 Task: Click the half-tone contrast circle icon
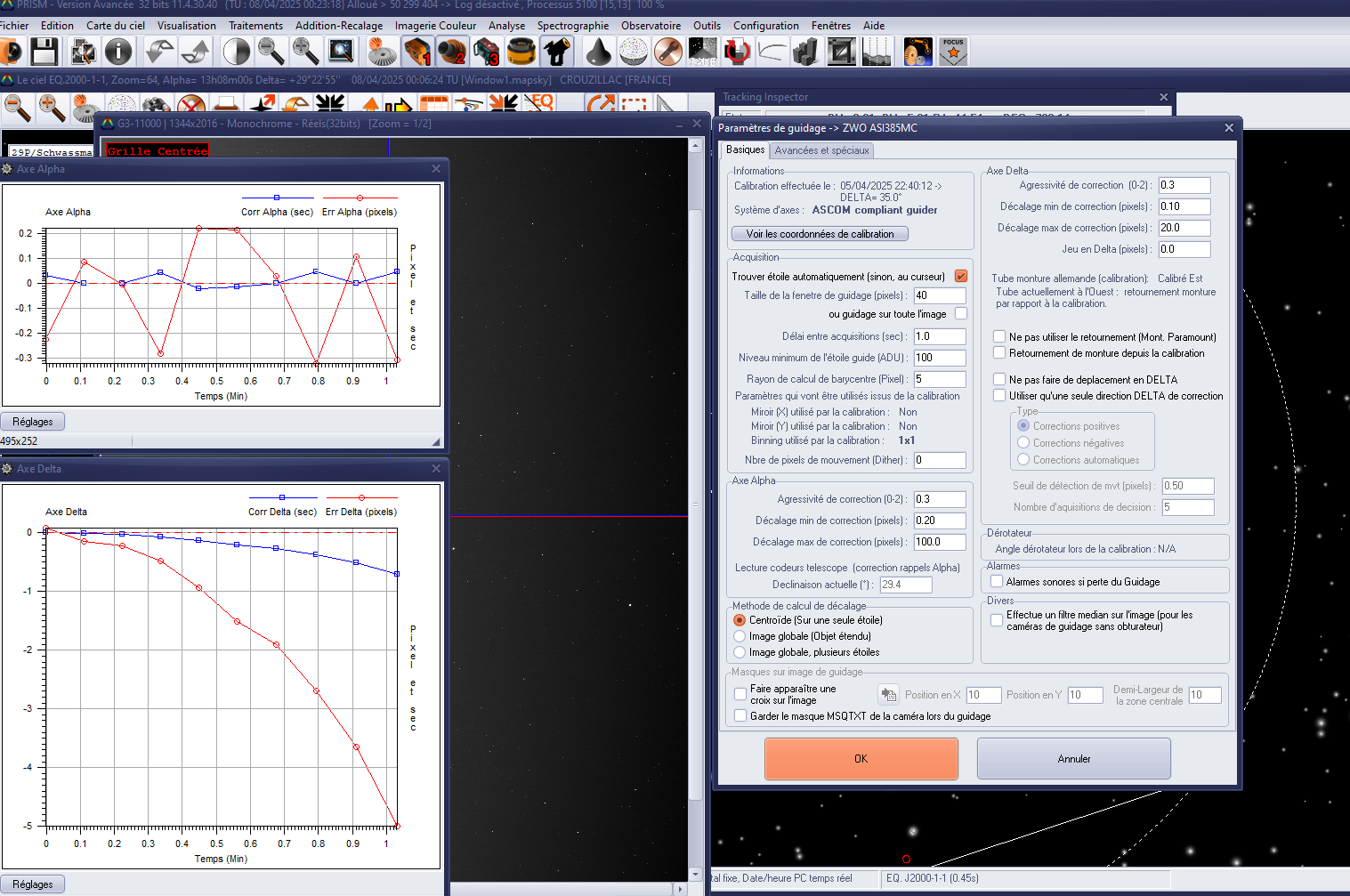[236, 52]
